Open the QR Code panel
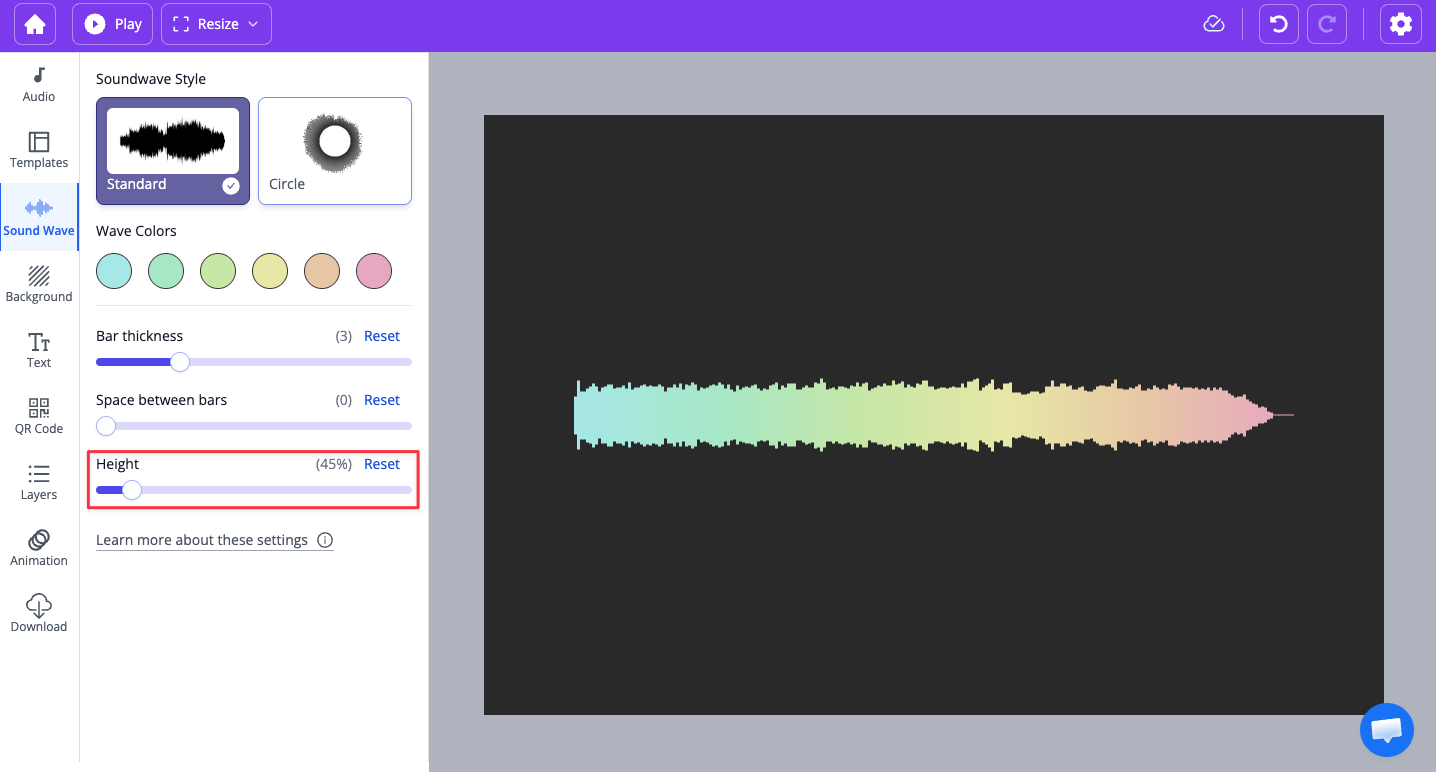 tap(39, 416)
